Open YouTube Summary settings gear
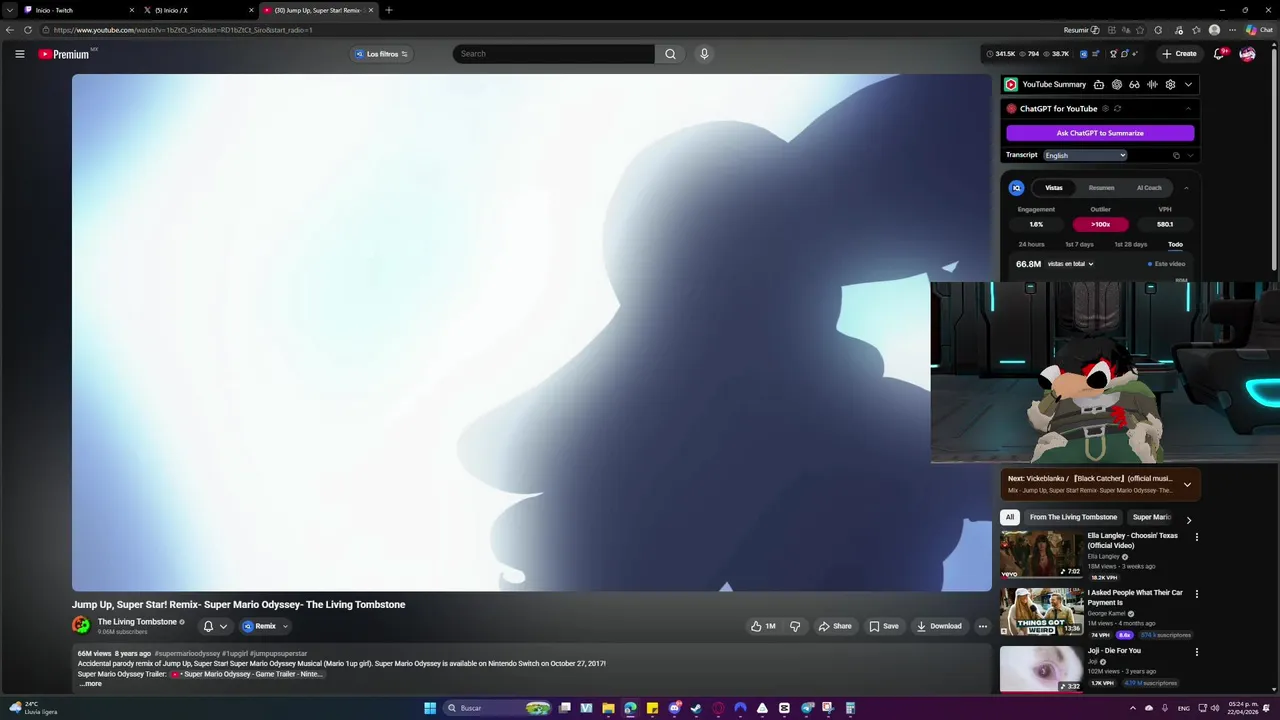This screenshot has width=1280, height=720. 1170,85
